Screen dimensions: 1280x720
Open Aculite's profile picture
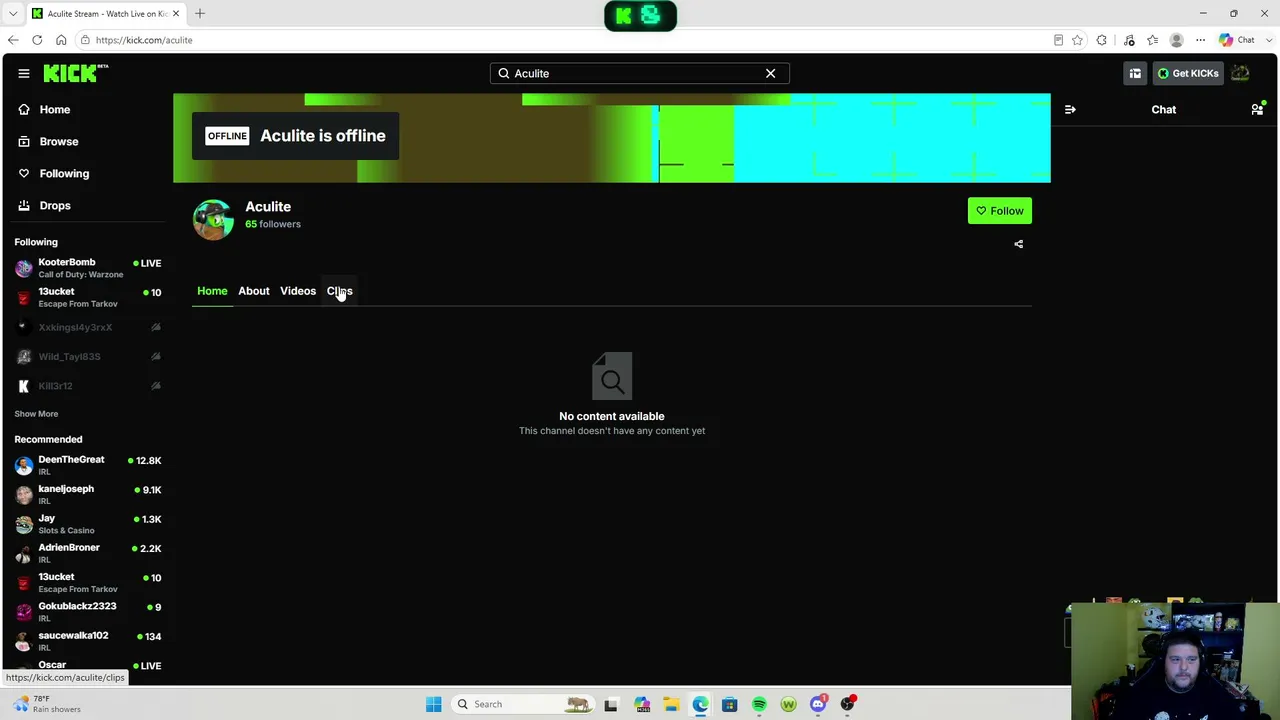[213, 220]
